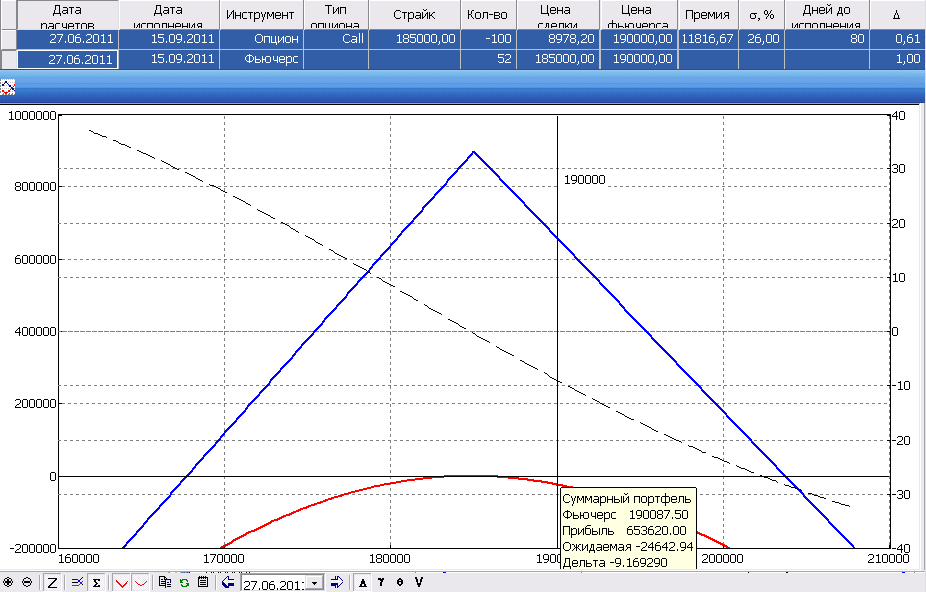
Task: Toggle the Z button in bottom toolbar
Action: pyautogui.click(x=52, y=582)
